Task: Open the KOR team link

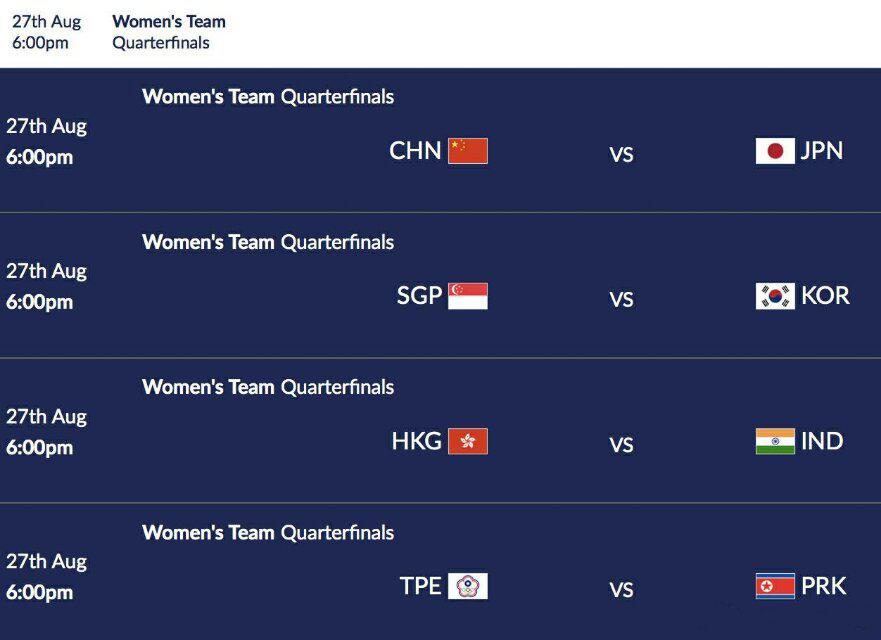Action: pos(825,296)
